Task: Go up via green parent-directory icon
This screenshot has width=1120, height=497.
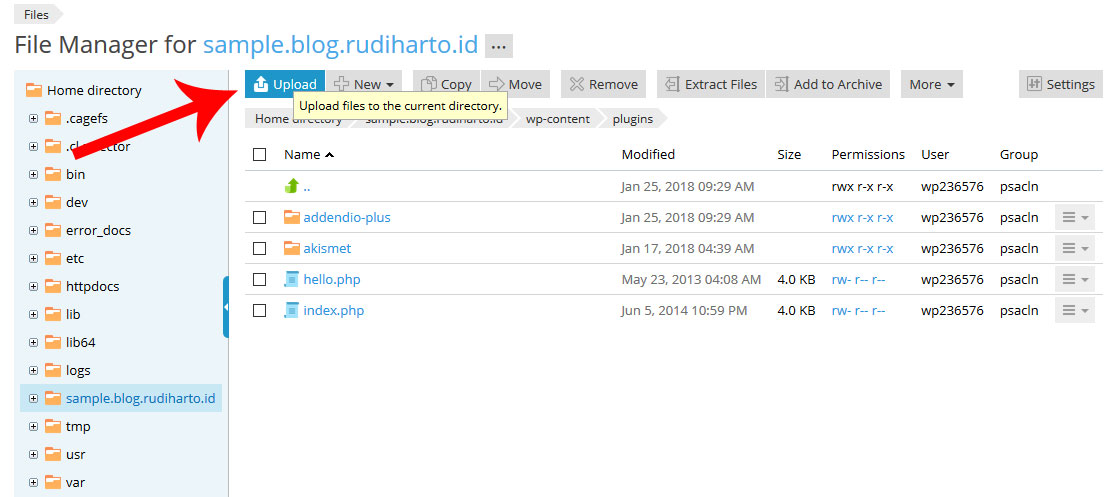Action: [291, 186]
